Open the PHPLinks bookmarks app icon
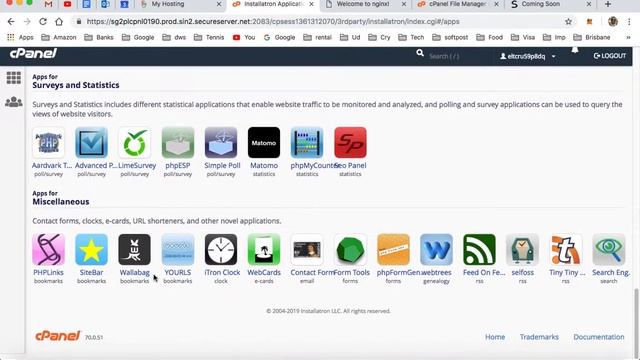640x360 pixels. tap(49, 249)
